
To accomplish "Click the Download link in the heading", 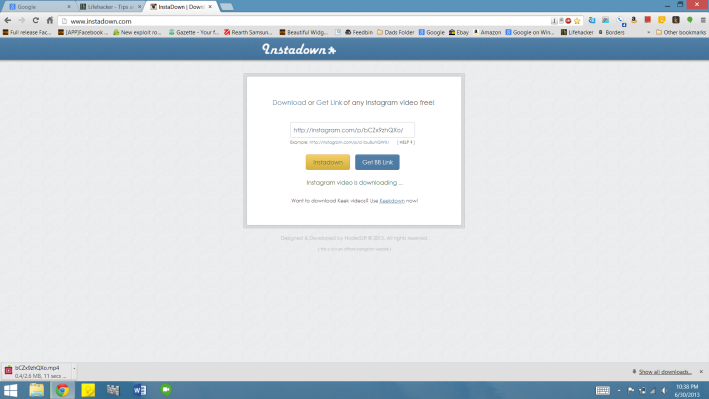I will click(x=289, y=103).
